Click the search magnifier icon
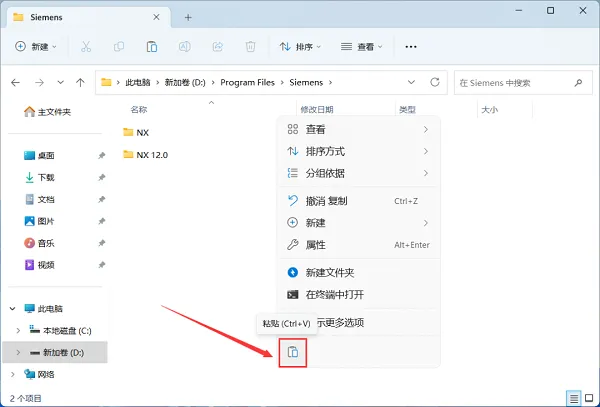This screenshot has height=407, width=600. [x=578, y=82]
